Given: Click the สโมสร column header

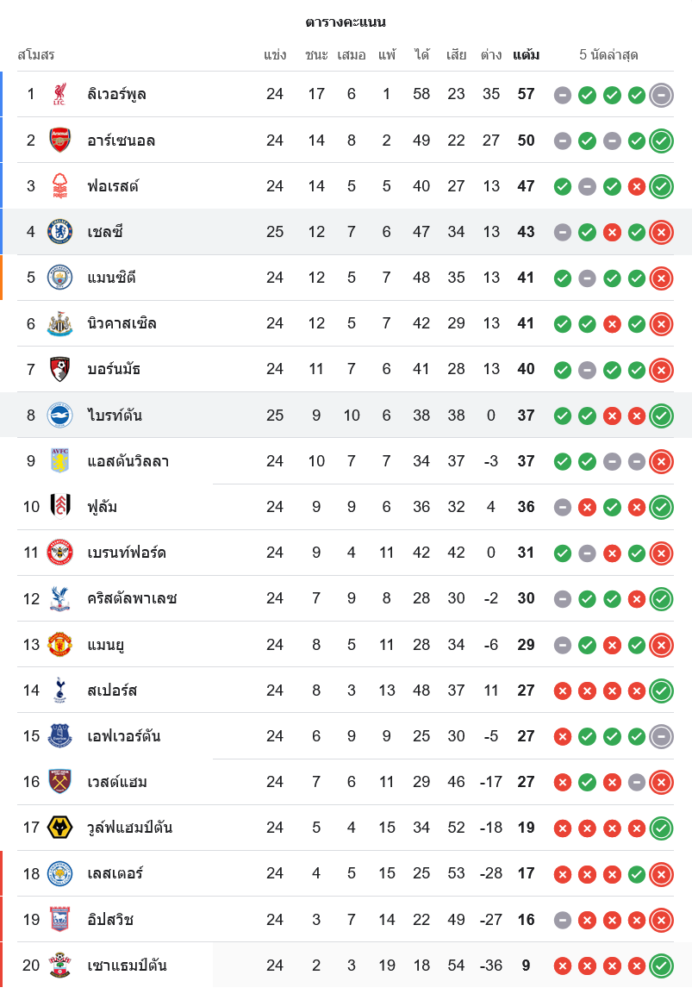Looking at the screenshot, I should (36, 55).
